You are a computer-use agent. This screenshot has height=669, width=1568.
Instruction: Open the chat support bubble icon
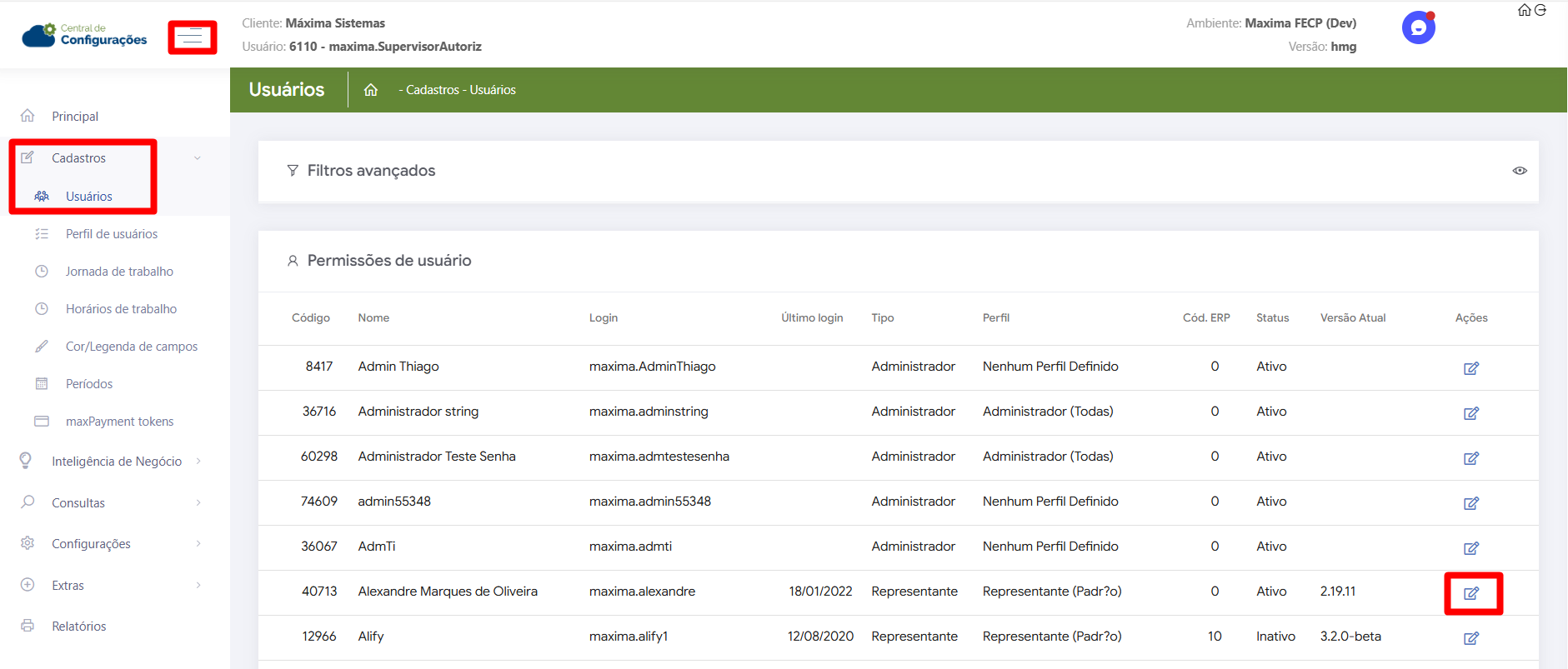tap(1418, 27)
